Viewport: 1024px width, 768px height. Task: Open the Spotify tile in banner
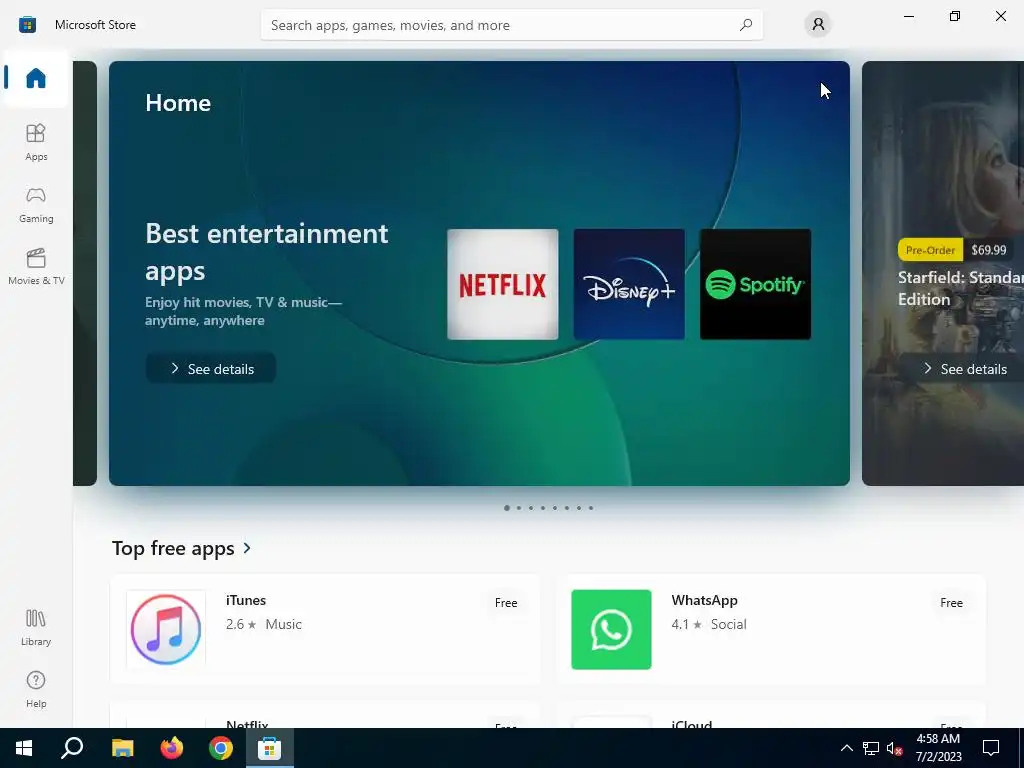pos(755,284)
